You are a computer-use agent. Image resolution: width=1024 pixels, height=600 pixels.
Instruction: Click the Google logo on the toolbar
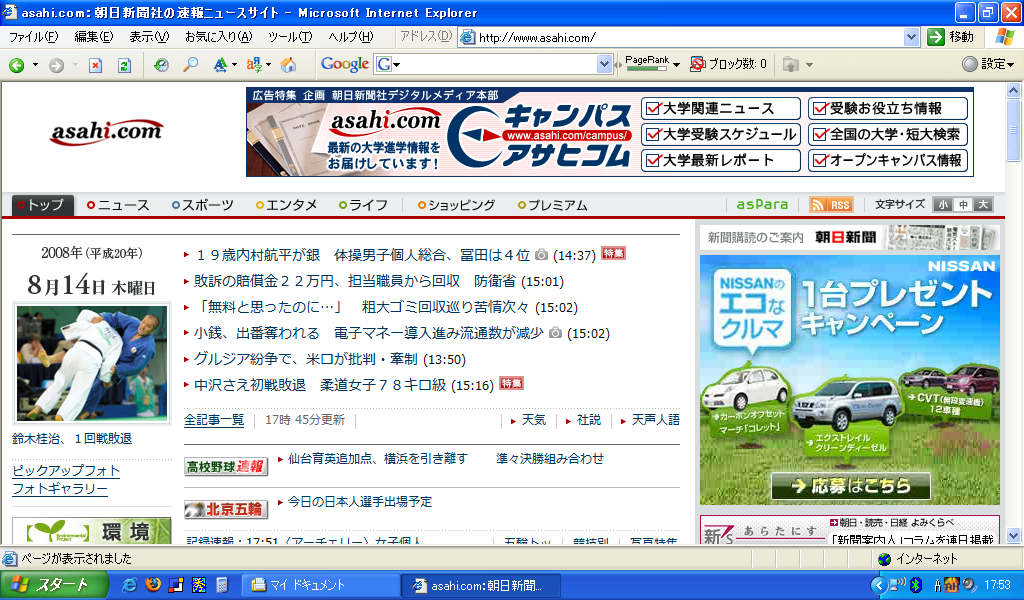345,64
